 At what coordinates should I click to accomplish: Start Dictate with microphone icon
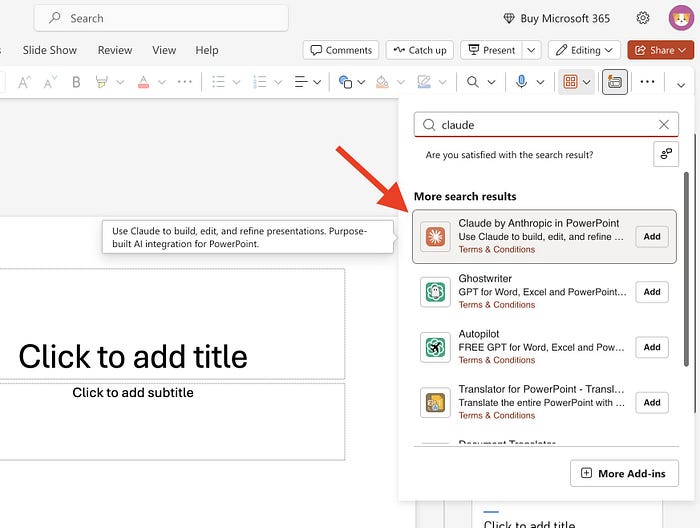pyautogui.click(x=521, y=82)
